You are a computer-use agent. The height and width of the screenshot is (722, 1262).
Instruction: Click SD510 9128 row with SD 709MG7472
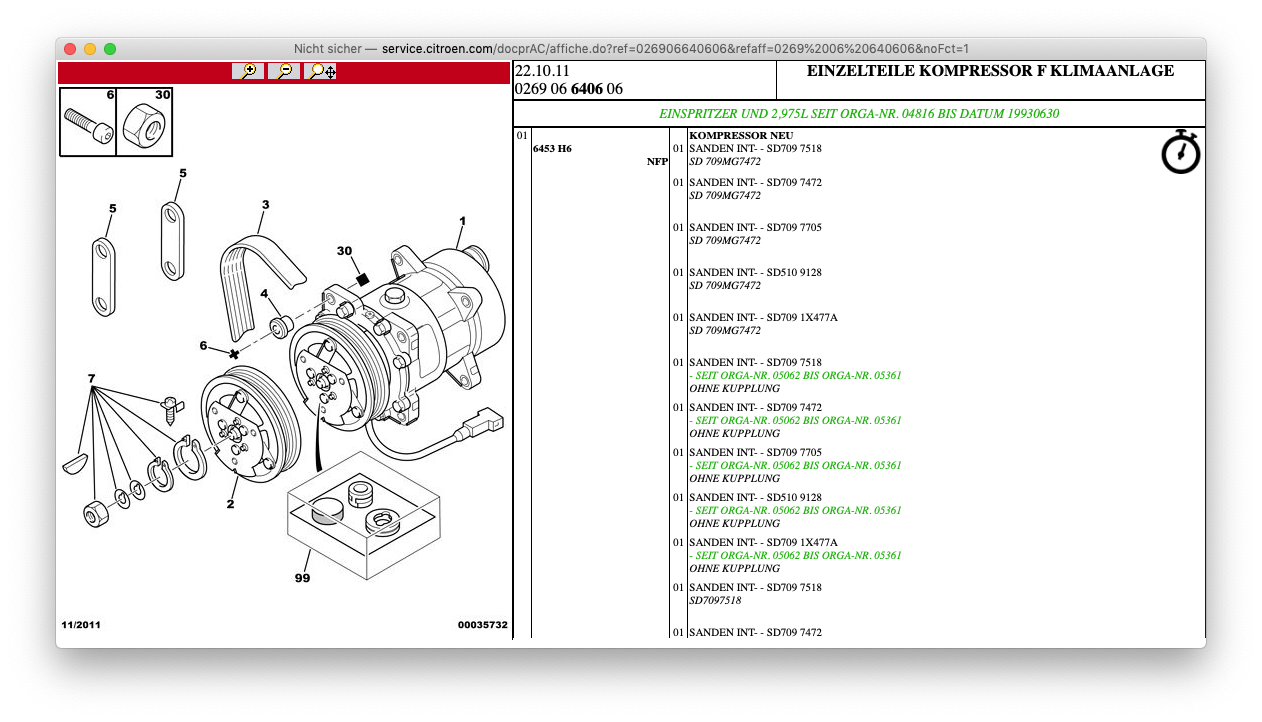[x=755, y=273]
